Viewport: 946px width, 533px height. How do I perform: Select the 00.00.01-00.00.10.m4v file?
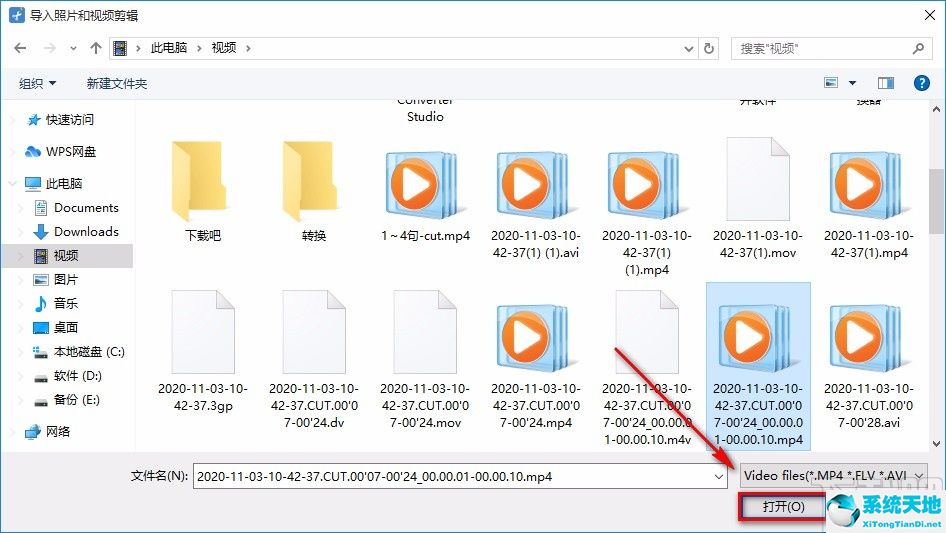click(647, 368)
